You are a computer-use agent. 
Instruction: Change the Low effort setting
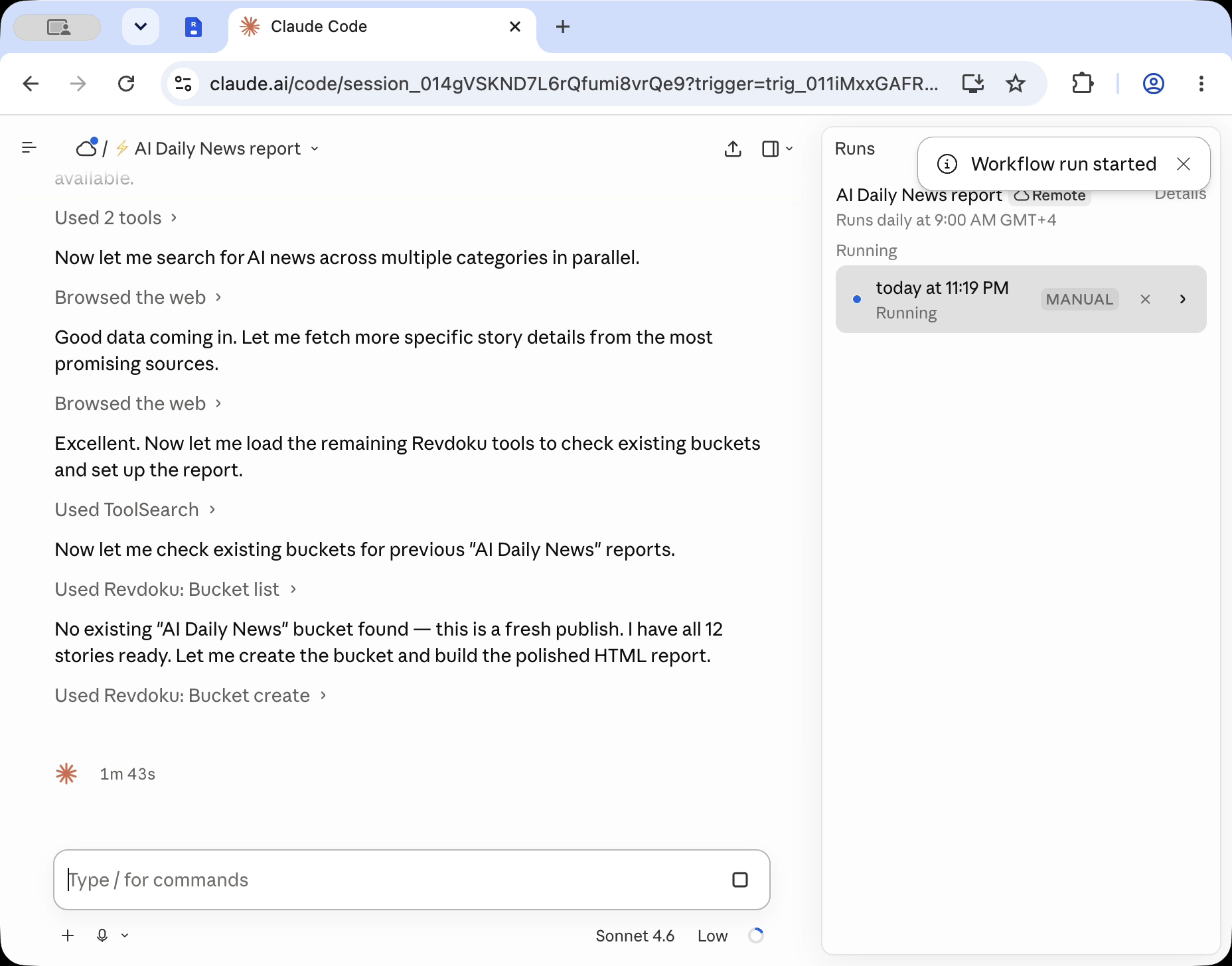coord(712,935)
